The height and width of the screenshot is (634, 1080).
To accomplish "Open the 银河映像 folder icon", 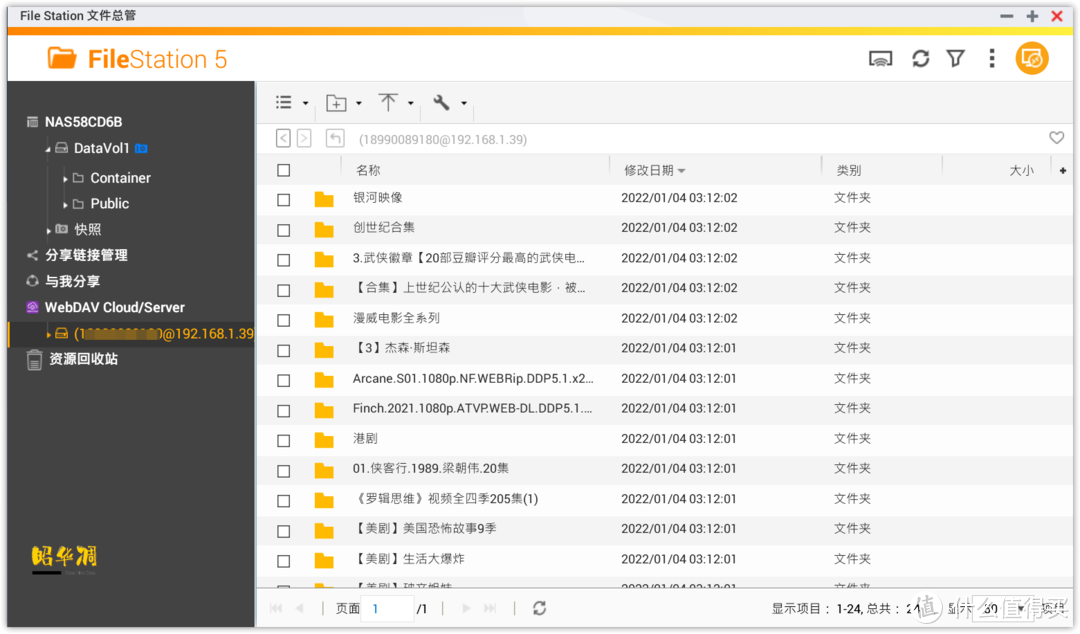I will click(324, 199).
